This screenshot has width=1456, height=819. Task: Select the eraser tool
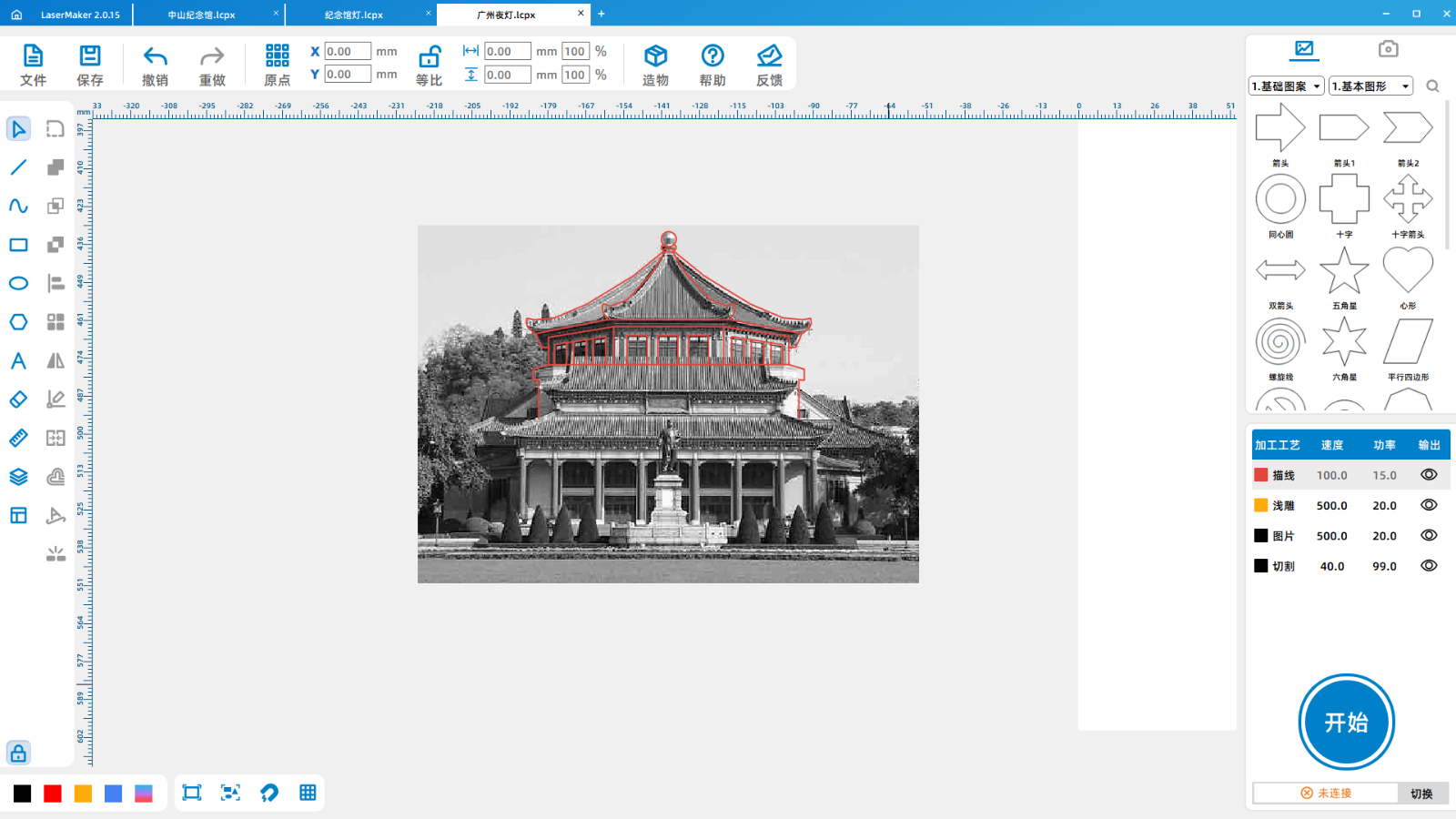click(18, 399)
